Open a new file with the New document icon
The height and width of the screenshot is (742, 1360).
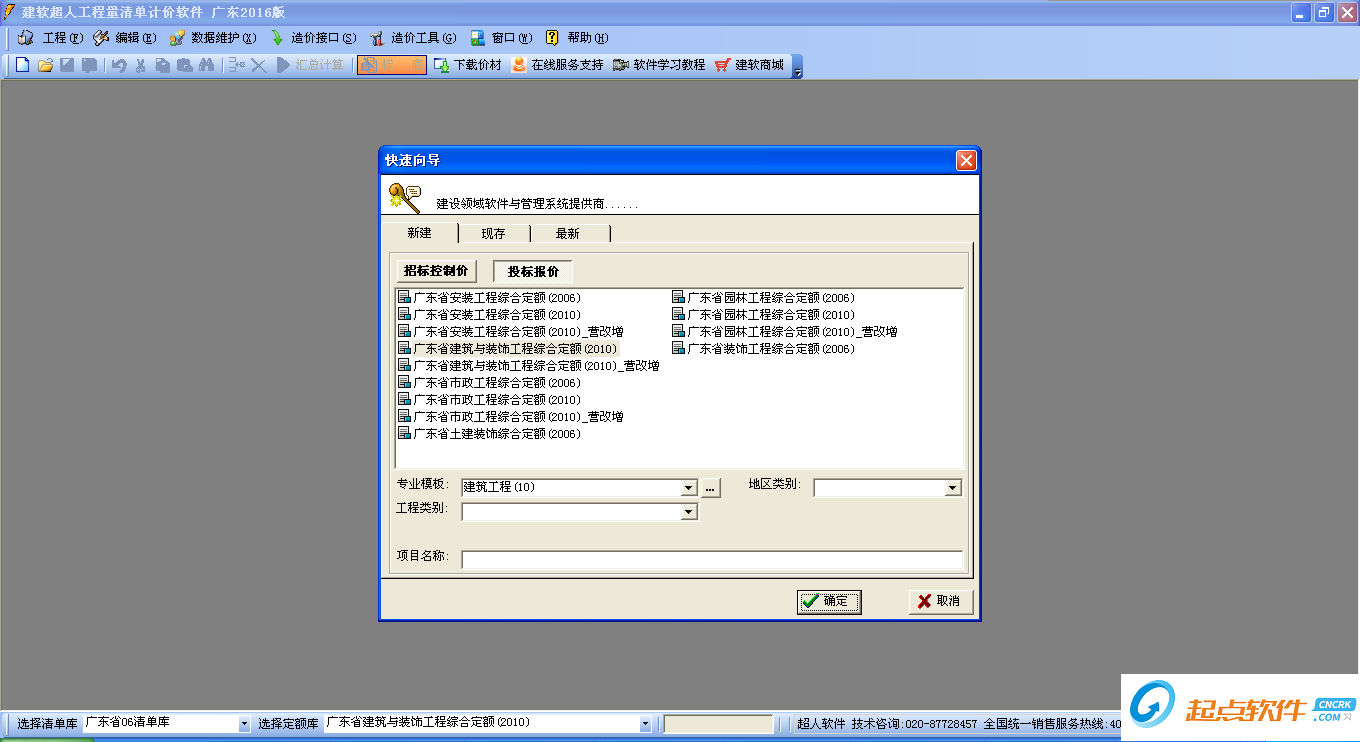pyautogui.click(x=22, y=64)
